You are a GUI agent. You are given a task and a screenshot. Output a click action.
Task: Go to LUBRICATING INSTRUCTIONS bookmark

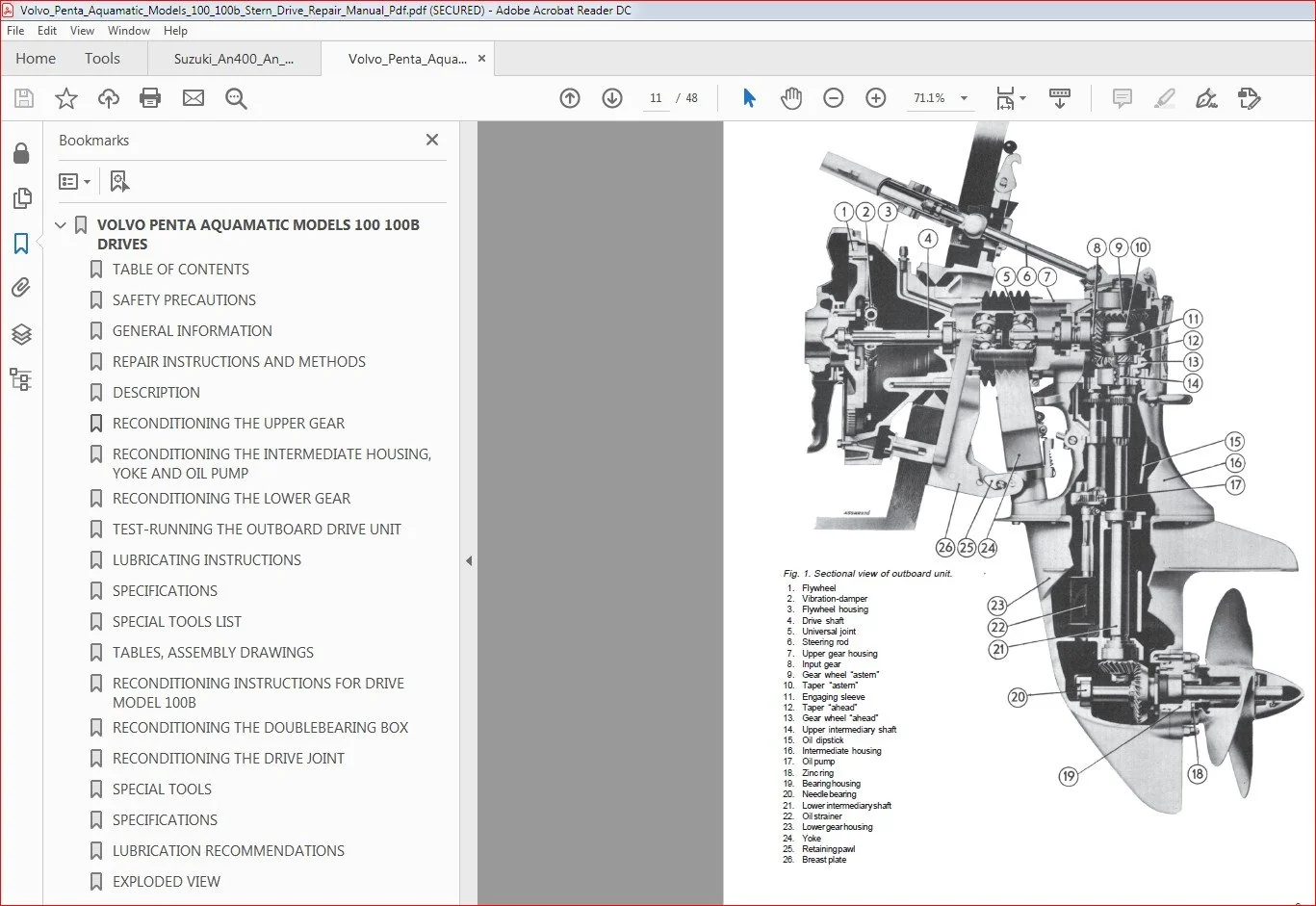point(207,560)
